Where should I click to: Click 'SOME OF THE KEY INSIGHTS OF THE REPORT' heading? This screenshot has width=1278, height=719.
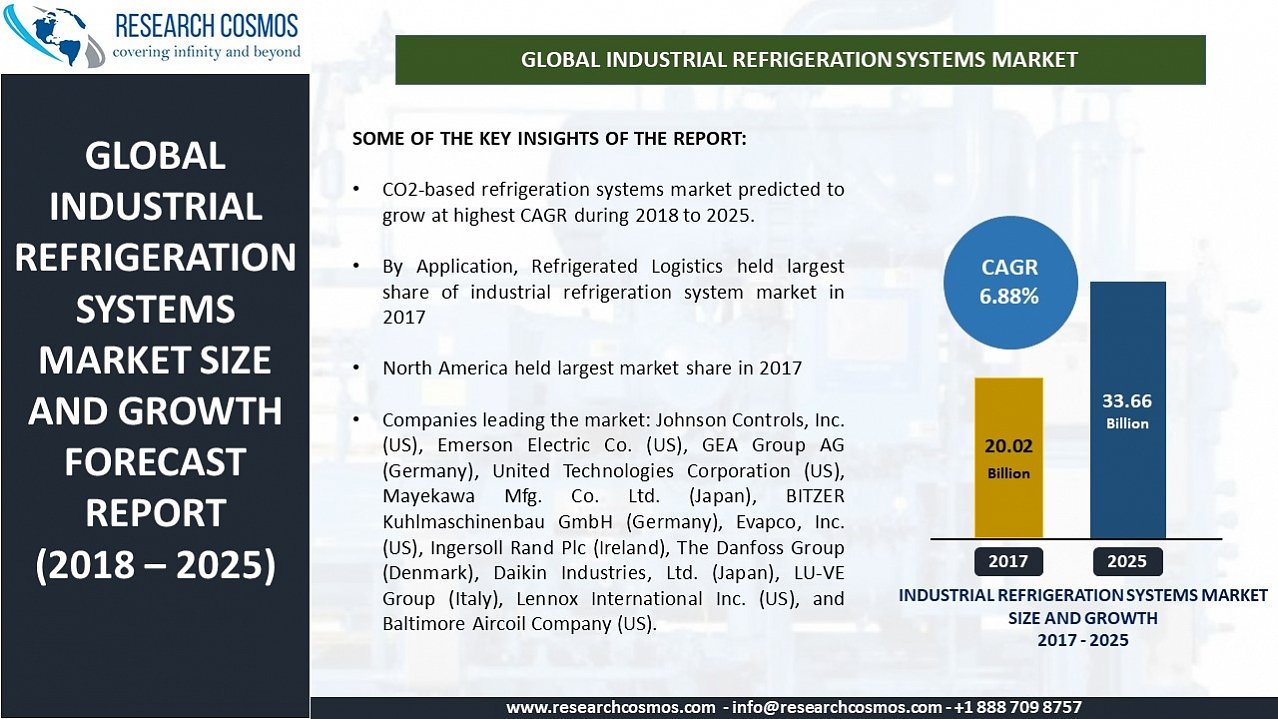point(549,139)
